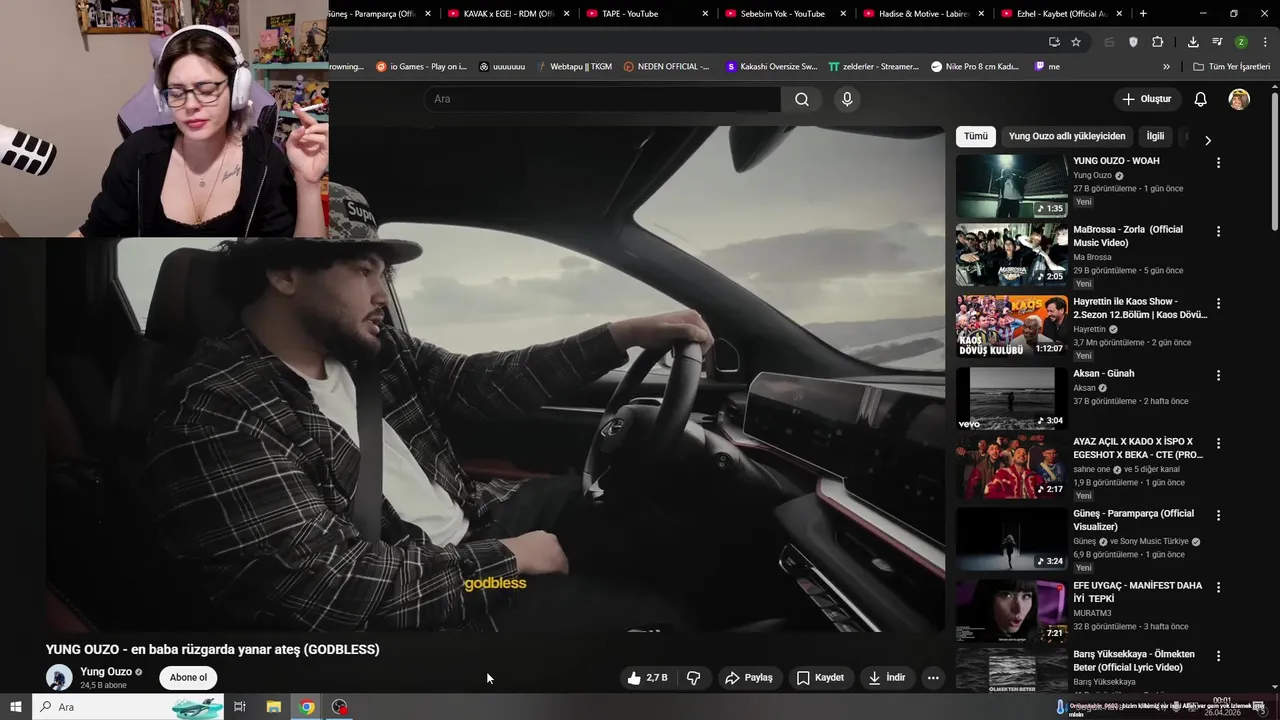Open YouTube notifications bell
Viewport: 1280px width, 720px height.
coord(1200,99)
